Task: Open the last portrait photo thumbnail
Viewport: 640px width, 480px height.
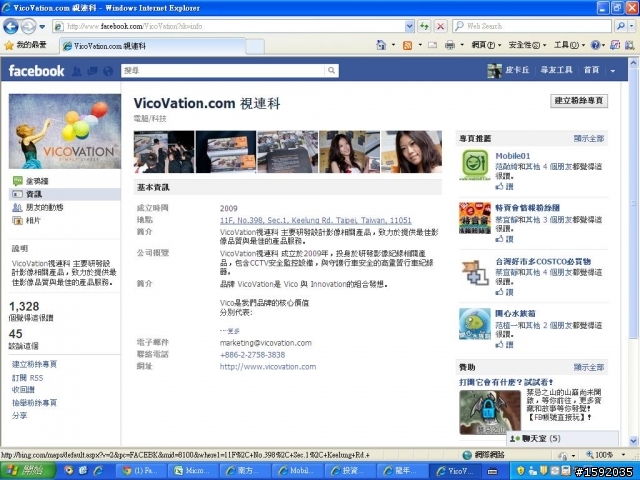Action: pyautogui.click(x=411, y=152)
